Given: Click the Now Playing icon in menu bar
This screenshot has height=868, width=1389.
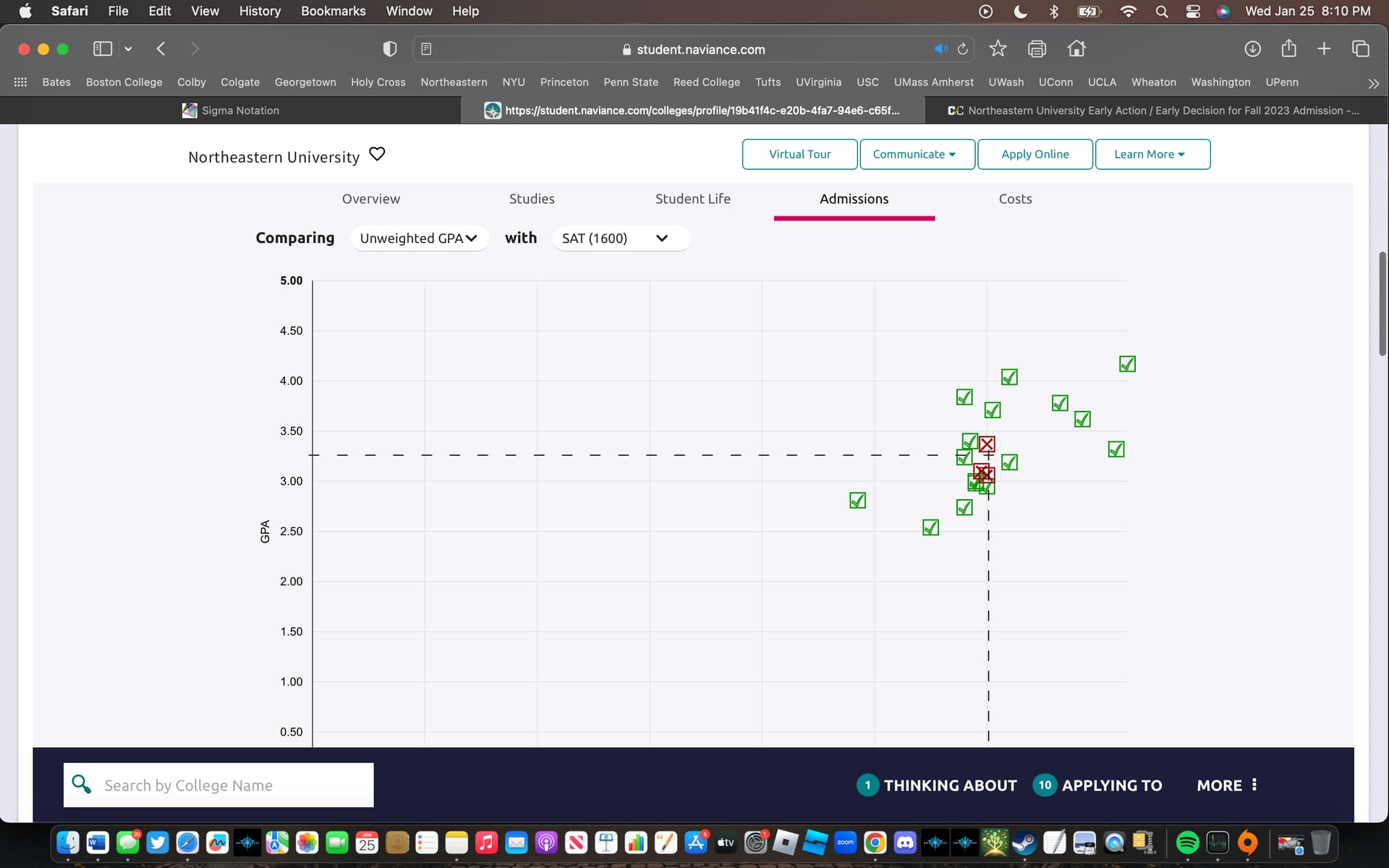Looking at the screenshot, I should point(985,11).
